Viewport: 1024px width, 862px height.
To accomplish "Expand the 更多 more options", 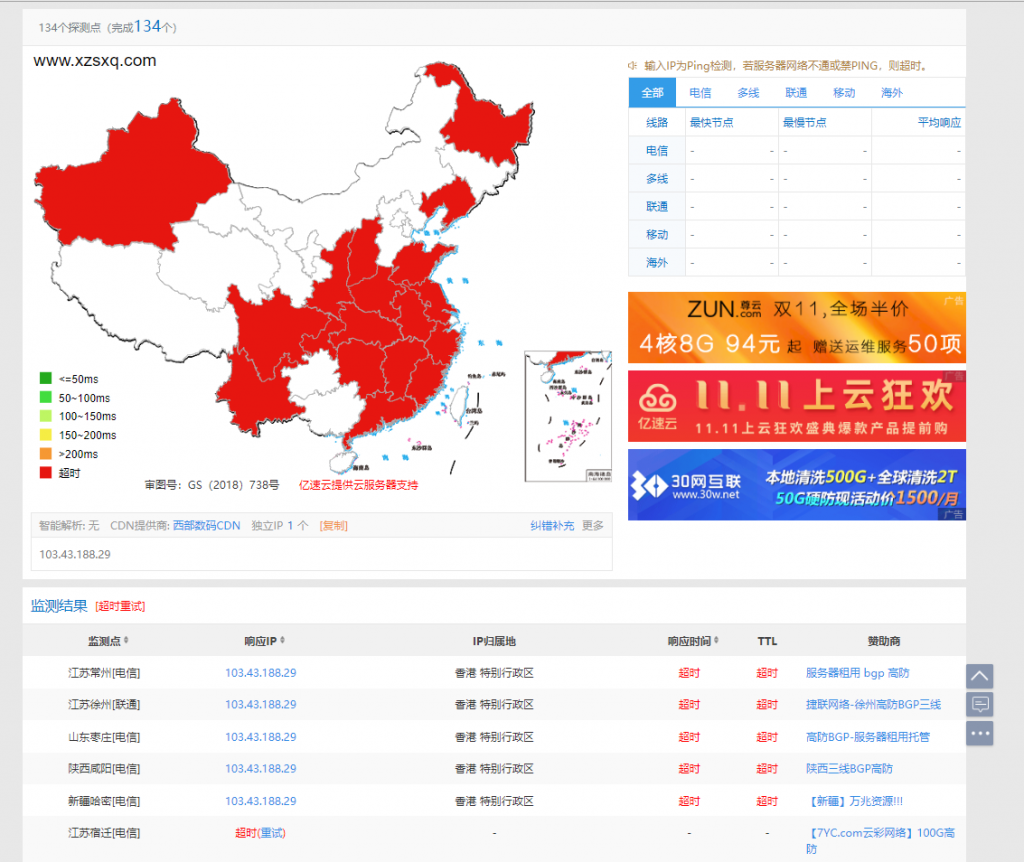I will pyautogui.click(x=591, y=524).
